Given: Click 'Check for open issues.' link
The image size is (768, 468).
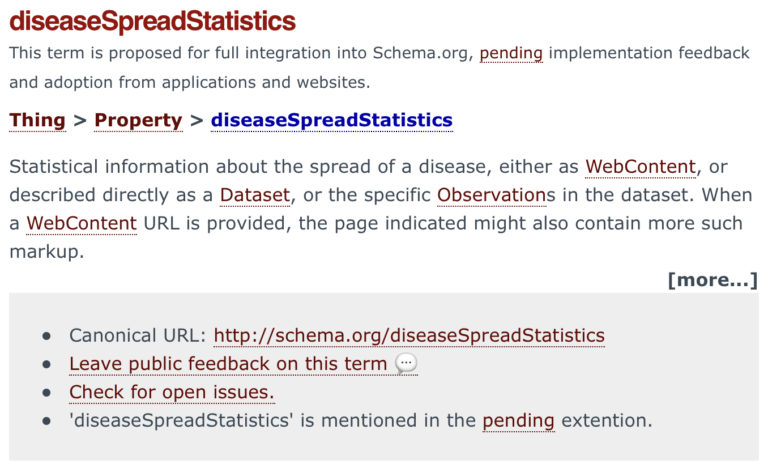Looking at the screenshot, I should [171, 392].
